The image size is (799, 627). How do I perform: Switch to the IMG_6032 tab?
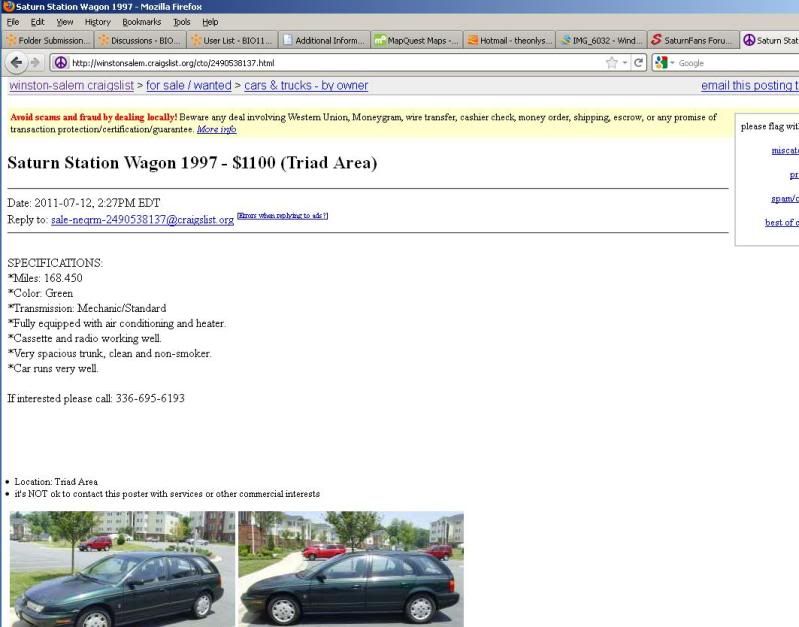point(601,40)
